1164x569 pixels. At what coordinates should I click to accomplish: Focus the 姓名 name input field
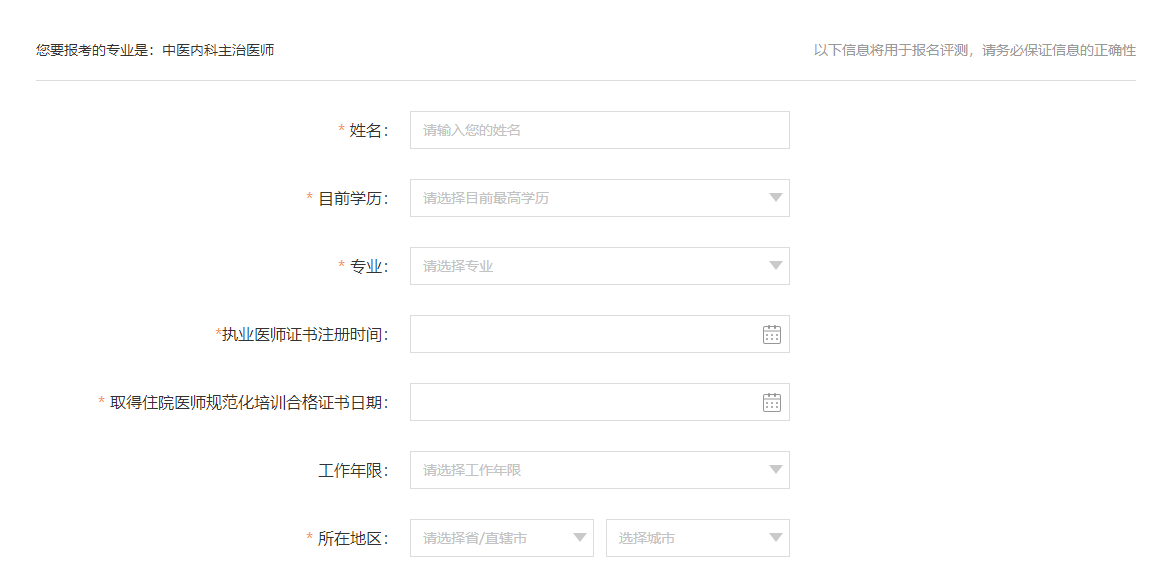[599, 130]
